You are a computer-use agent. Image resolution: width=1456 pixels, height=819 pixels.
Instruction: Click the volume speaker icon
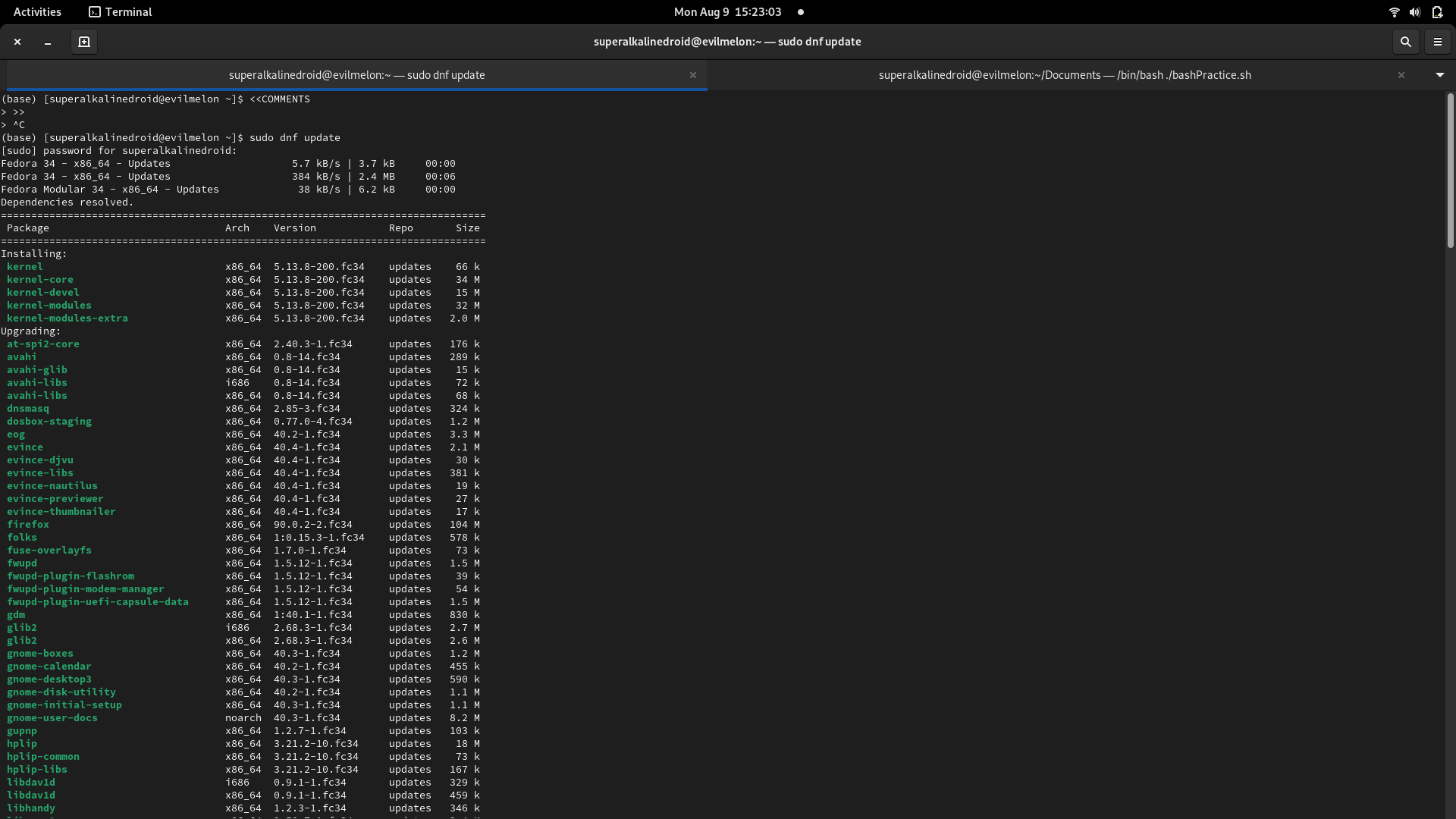[1414, 12]
